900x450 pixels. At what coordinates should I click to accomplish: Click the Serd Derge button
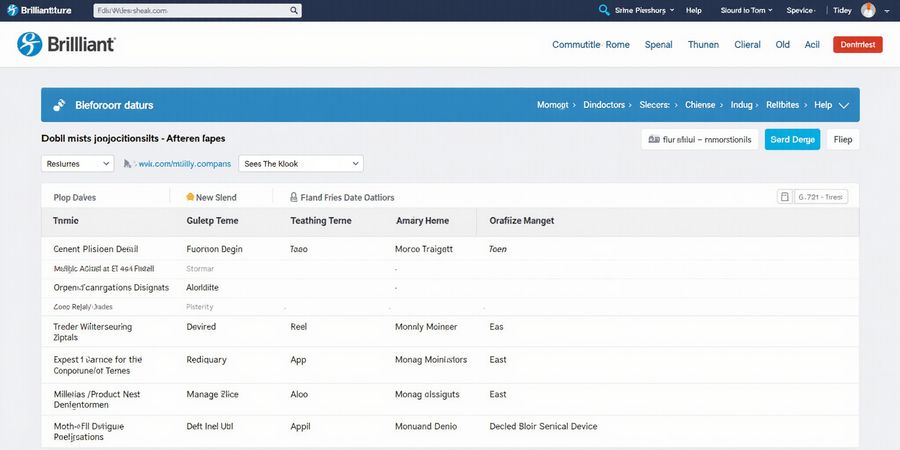coord(792,139)
